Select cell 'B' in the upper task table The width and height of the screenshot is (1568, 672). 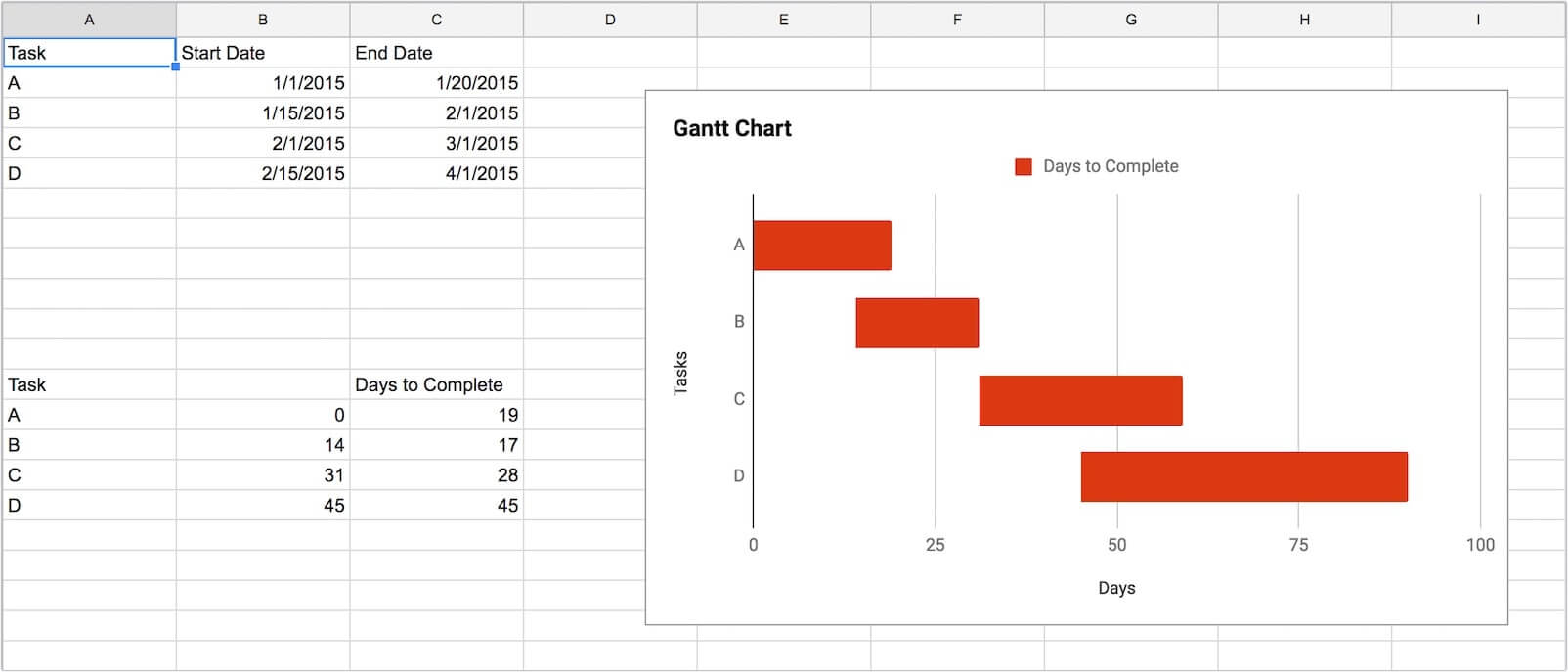[89, 113]
